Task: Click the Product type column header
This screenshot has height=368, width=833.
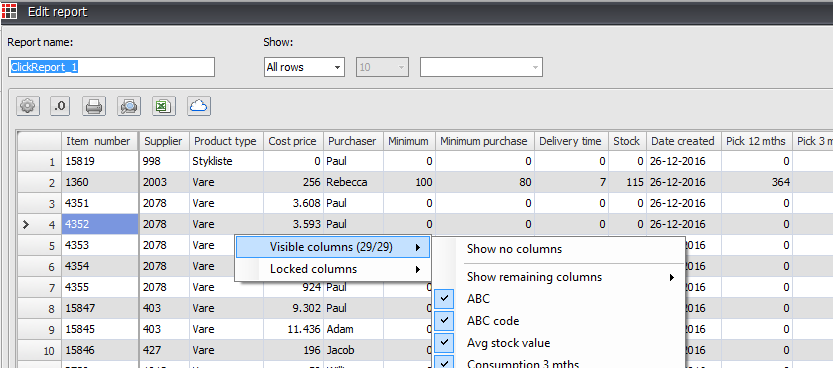Action: point(226,141)
